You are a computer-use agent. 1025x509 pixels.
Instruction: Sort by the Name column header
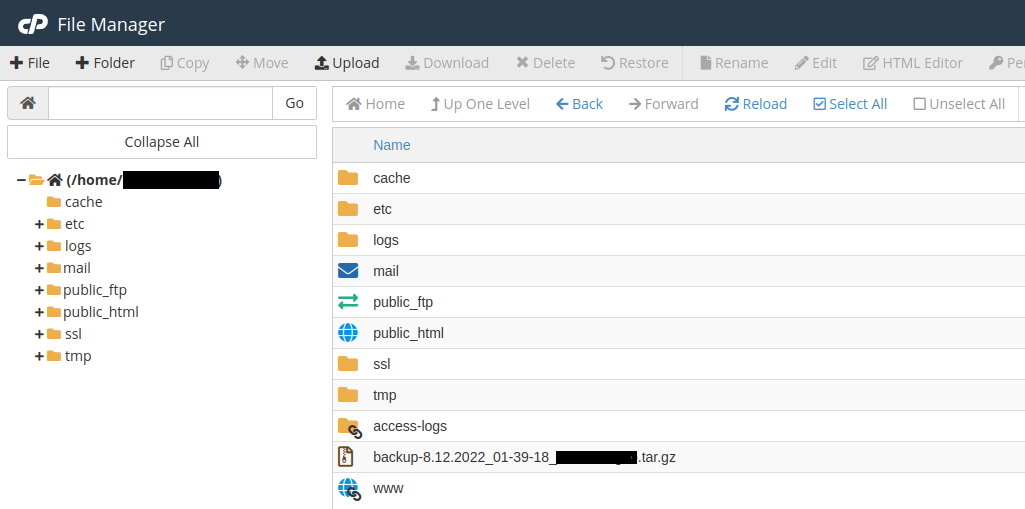click(x=391, y=145)
